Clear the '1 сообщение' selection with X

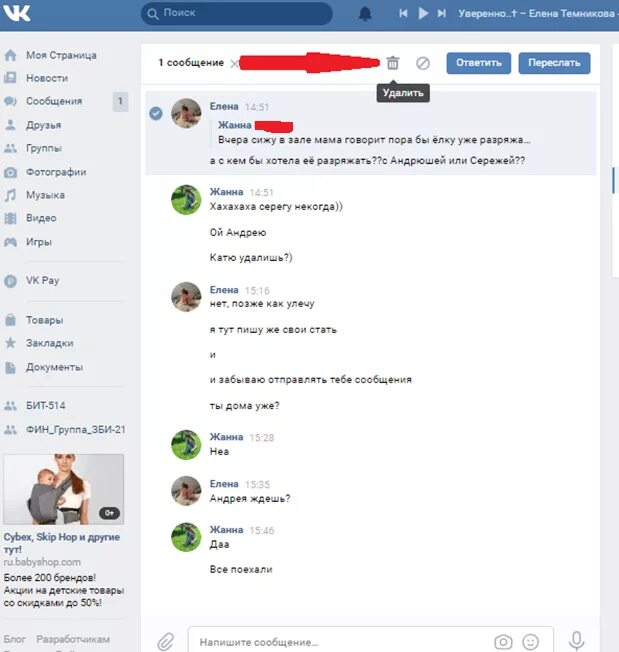coord(234,64)
